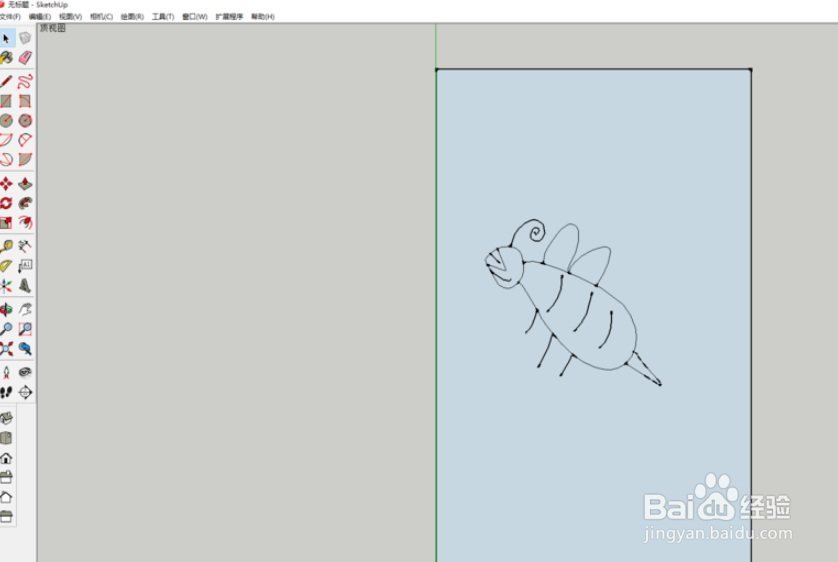Choose the Freehand squiggle tool

25,82
